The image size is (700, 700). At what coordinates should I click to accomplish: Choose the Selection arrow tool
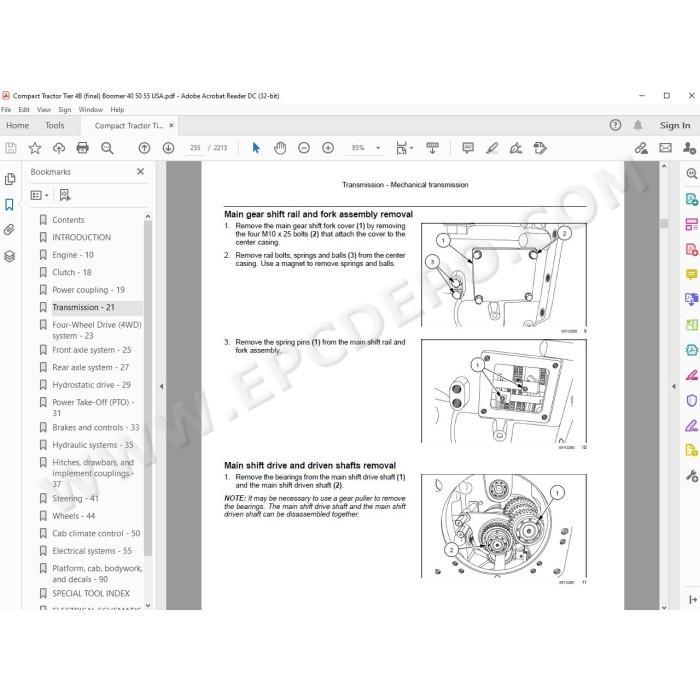pyautogui.click(x=256, y=148)
